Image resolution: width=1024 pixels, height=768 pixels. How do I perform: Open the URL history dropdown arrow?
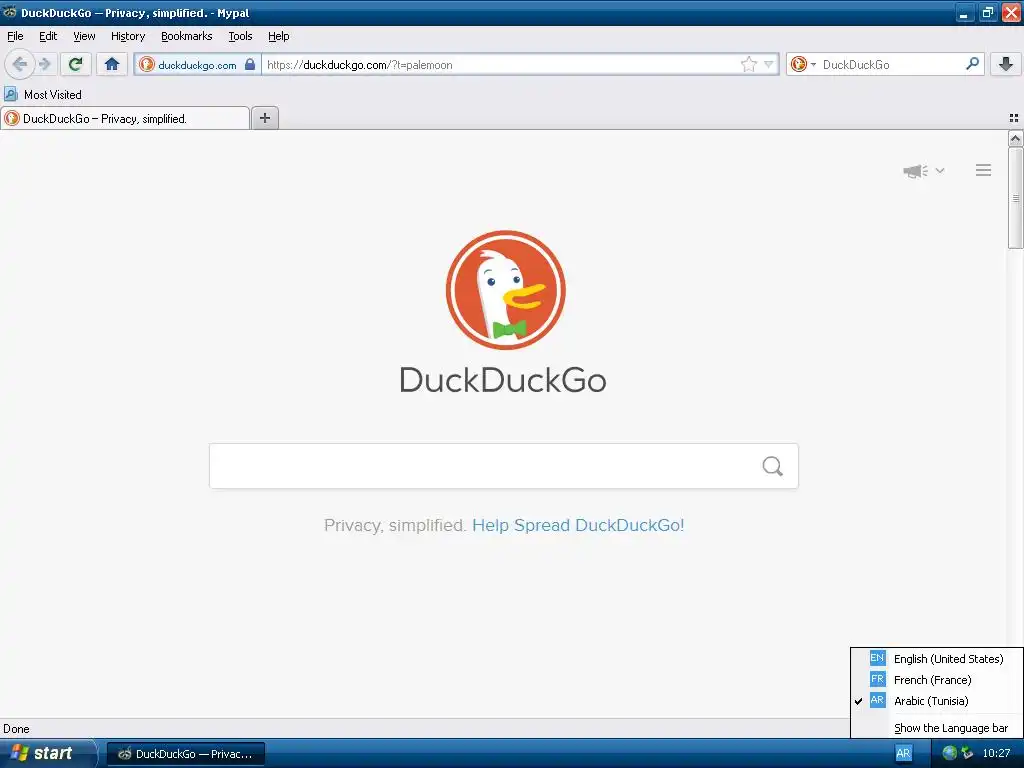point(769,64)
